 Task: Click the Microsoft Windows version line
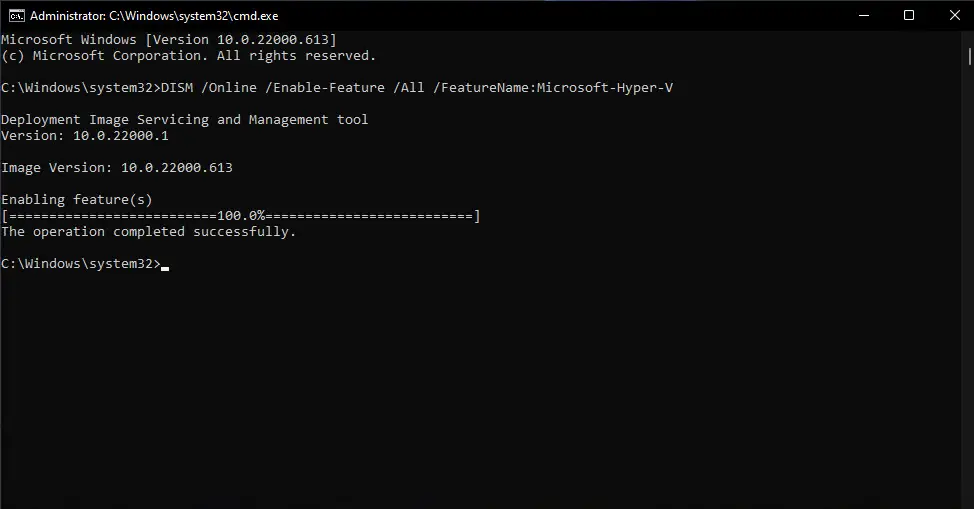coord(162,40)
